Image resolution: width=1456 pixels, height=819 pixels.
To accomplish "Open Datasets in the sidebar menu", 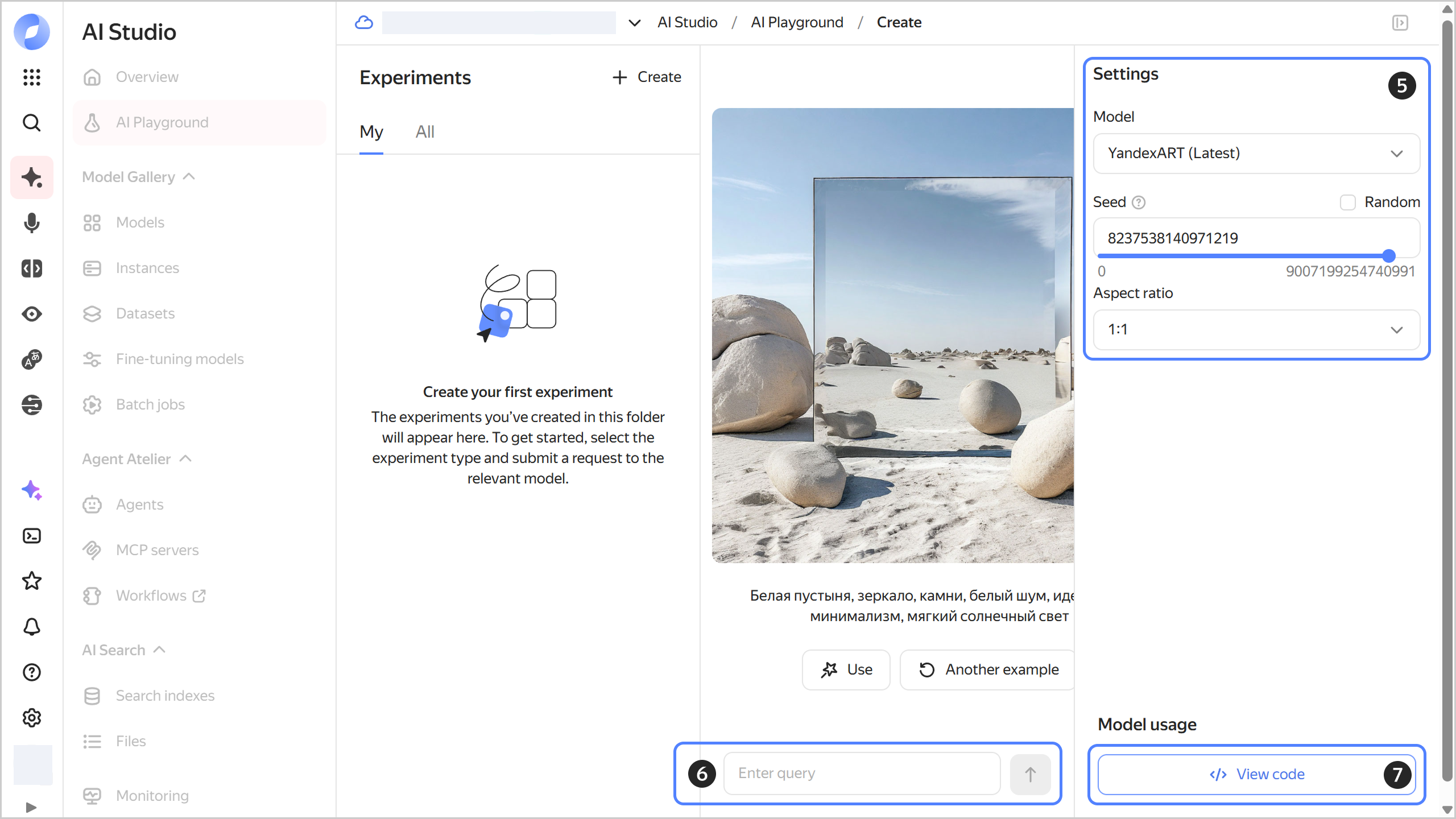I will (145, 313).
